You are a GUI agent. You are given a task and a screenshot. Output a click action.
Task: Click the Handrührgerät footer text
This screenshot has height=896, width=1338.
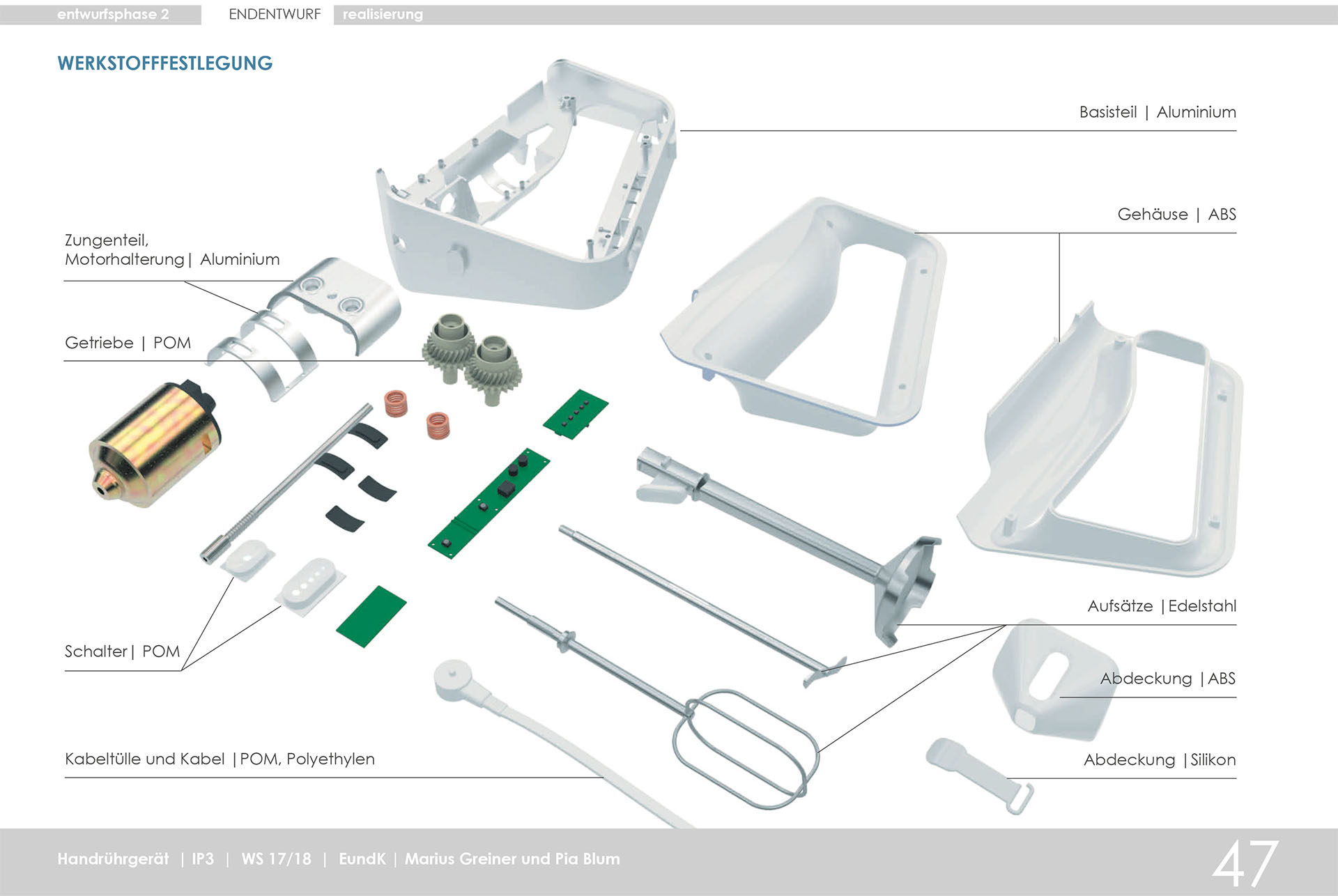(113, 859)
